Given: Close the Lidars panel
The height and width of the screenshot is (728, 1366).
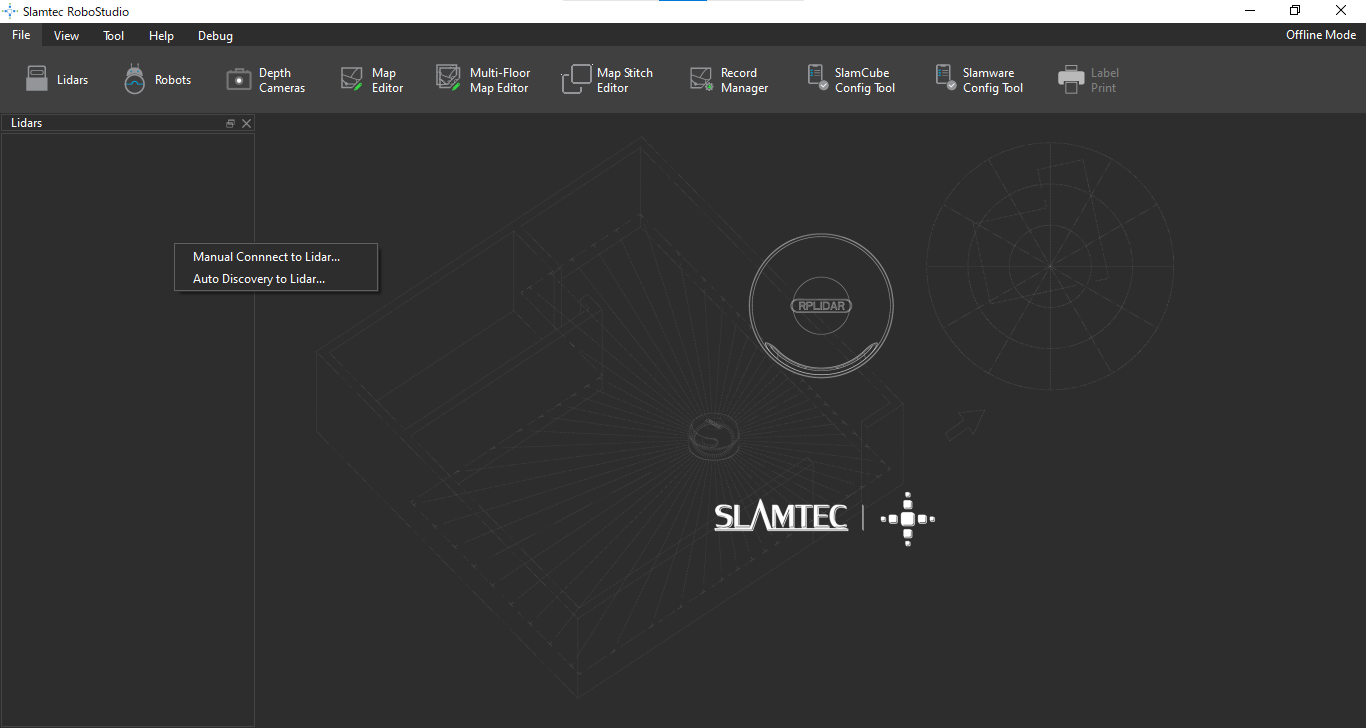Looking at the screenshot, I should [x=247, y=124].
